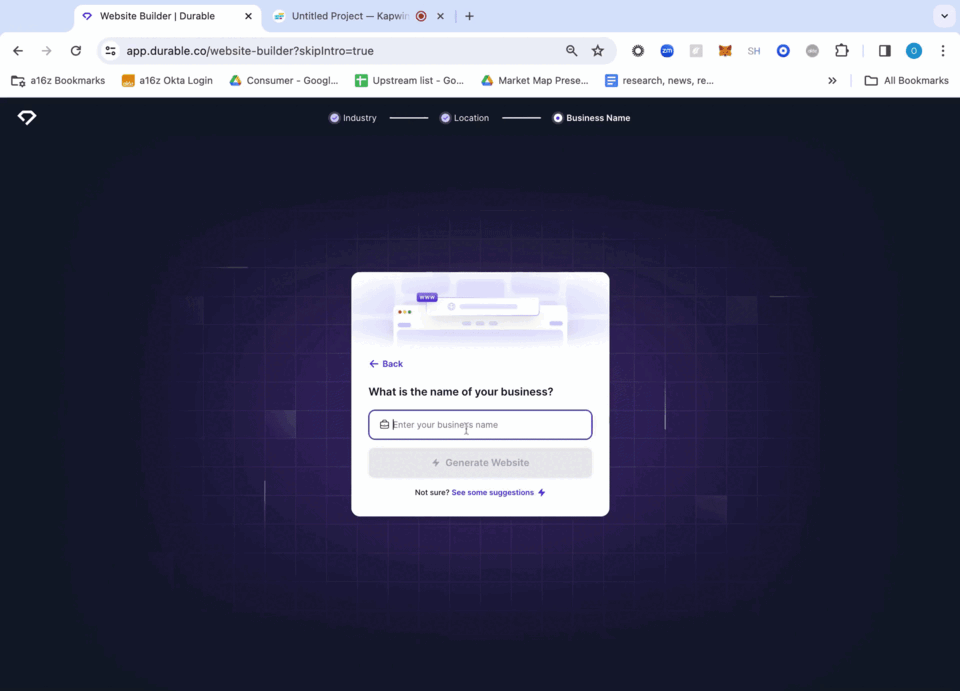Open the Zoom extension icon
This screenshot has height=691, width=960.
(x=667, y=50)
